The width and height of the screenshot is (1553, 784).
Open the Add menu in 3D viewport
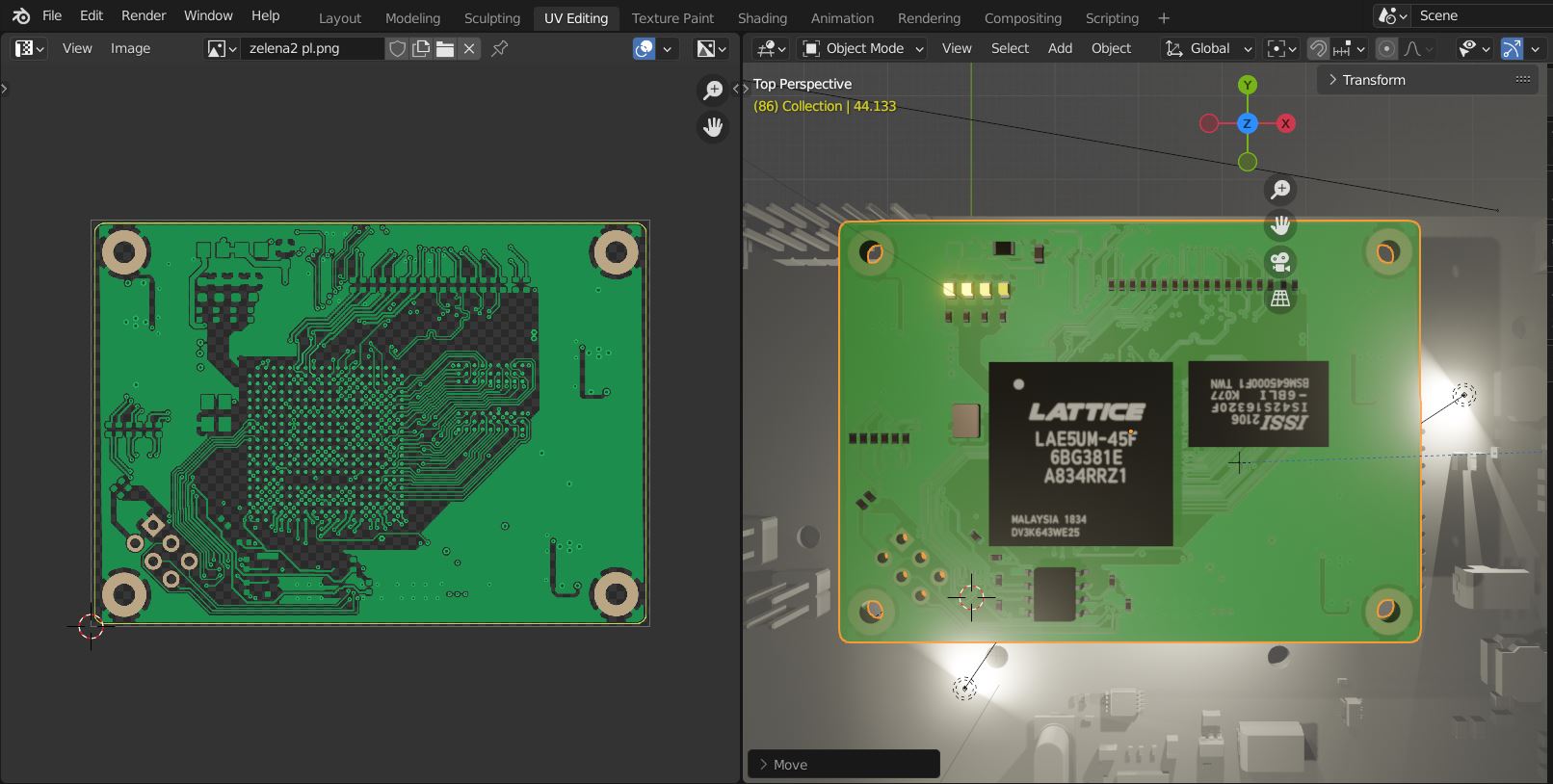(x=1060, y=48)
